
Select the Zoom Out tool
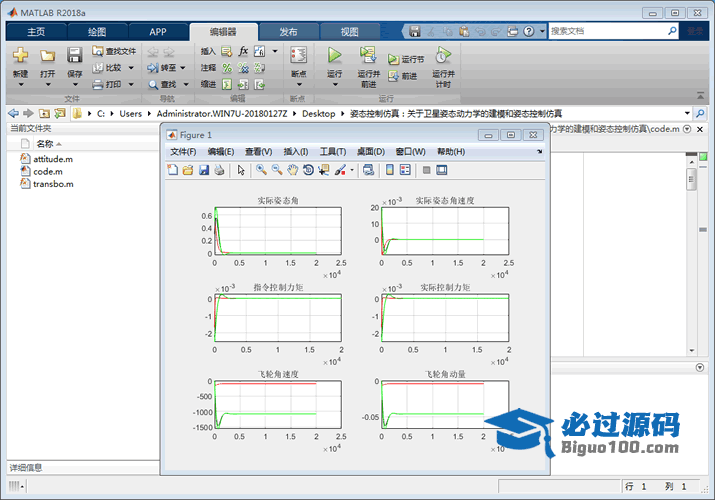[277, 170]
